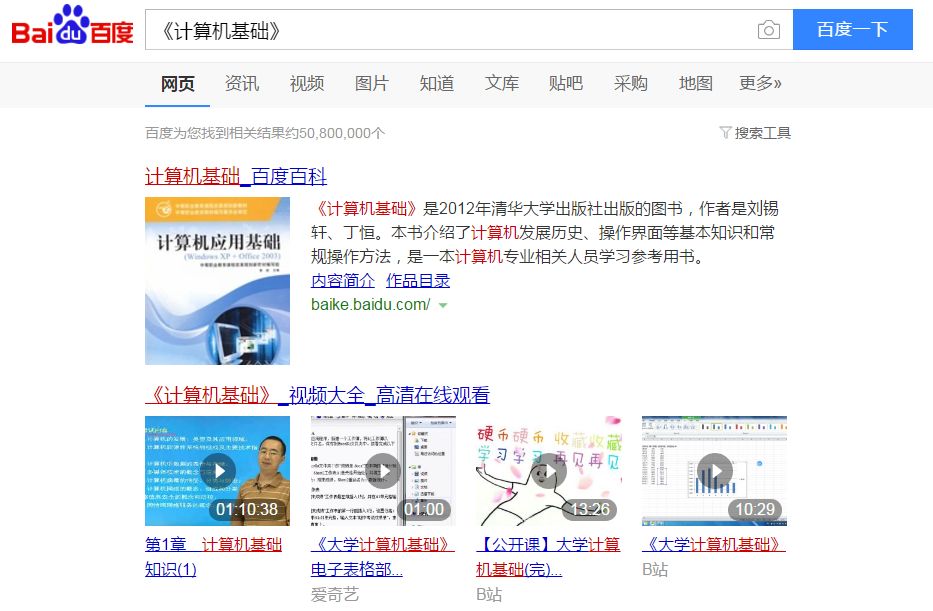
Task: Open 计算机应用基础 book cover thumbnail
Action: (x=217, y=281)
